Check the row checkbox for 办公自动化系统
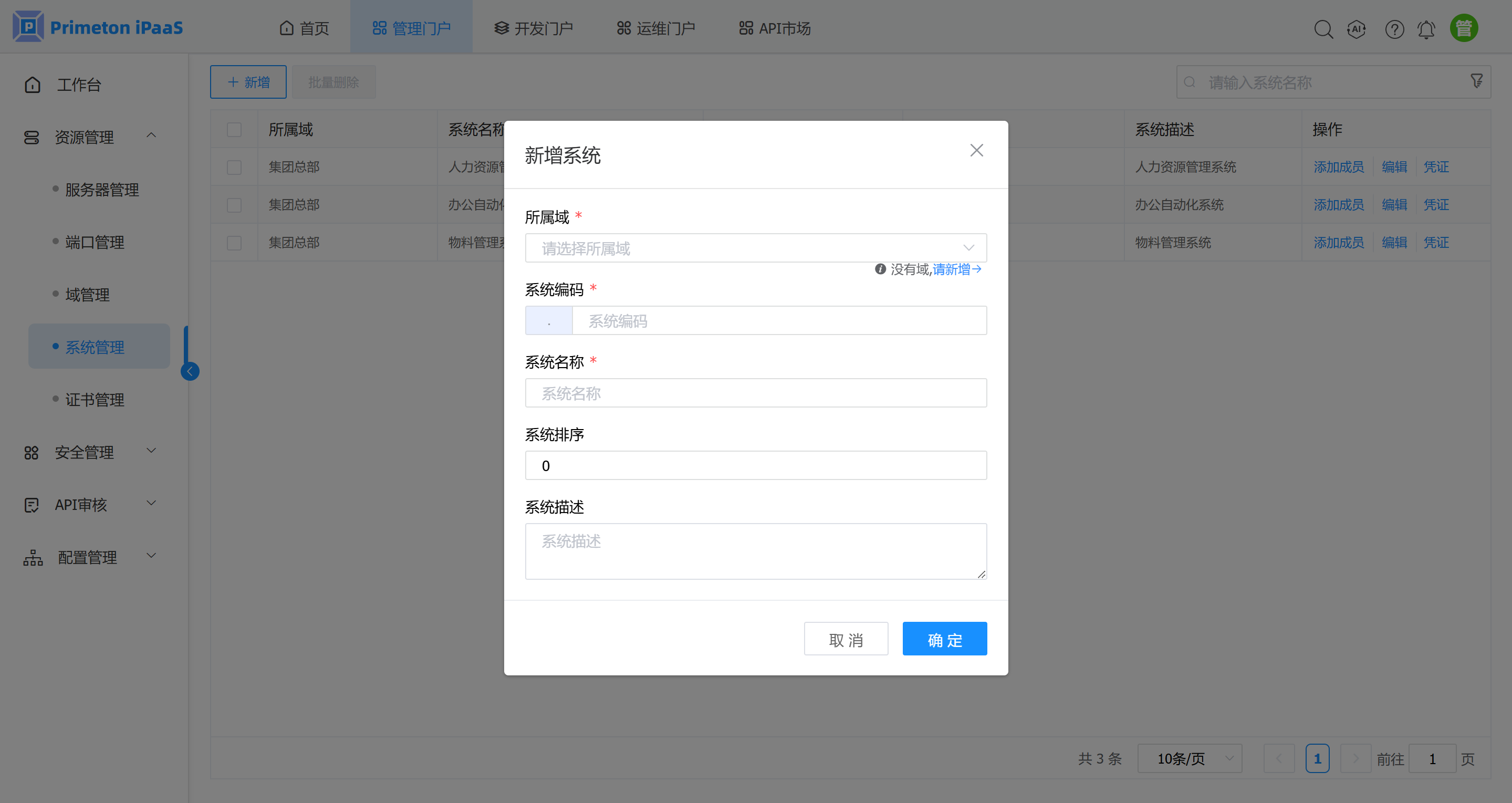Screen dimensions: 1512x803 [234, 204]
